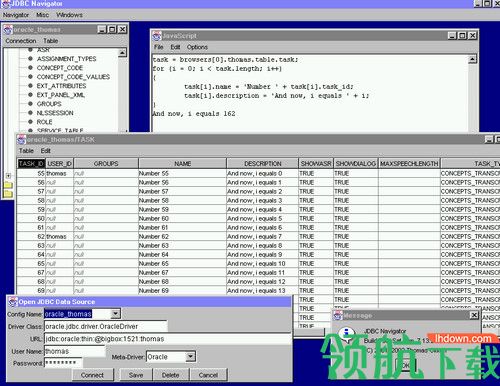
Task: Click the JavaScript window title icon
Action: pos(157,36)
